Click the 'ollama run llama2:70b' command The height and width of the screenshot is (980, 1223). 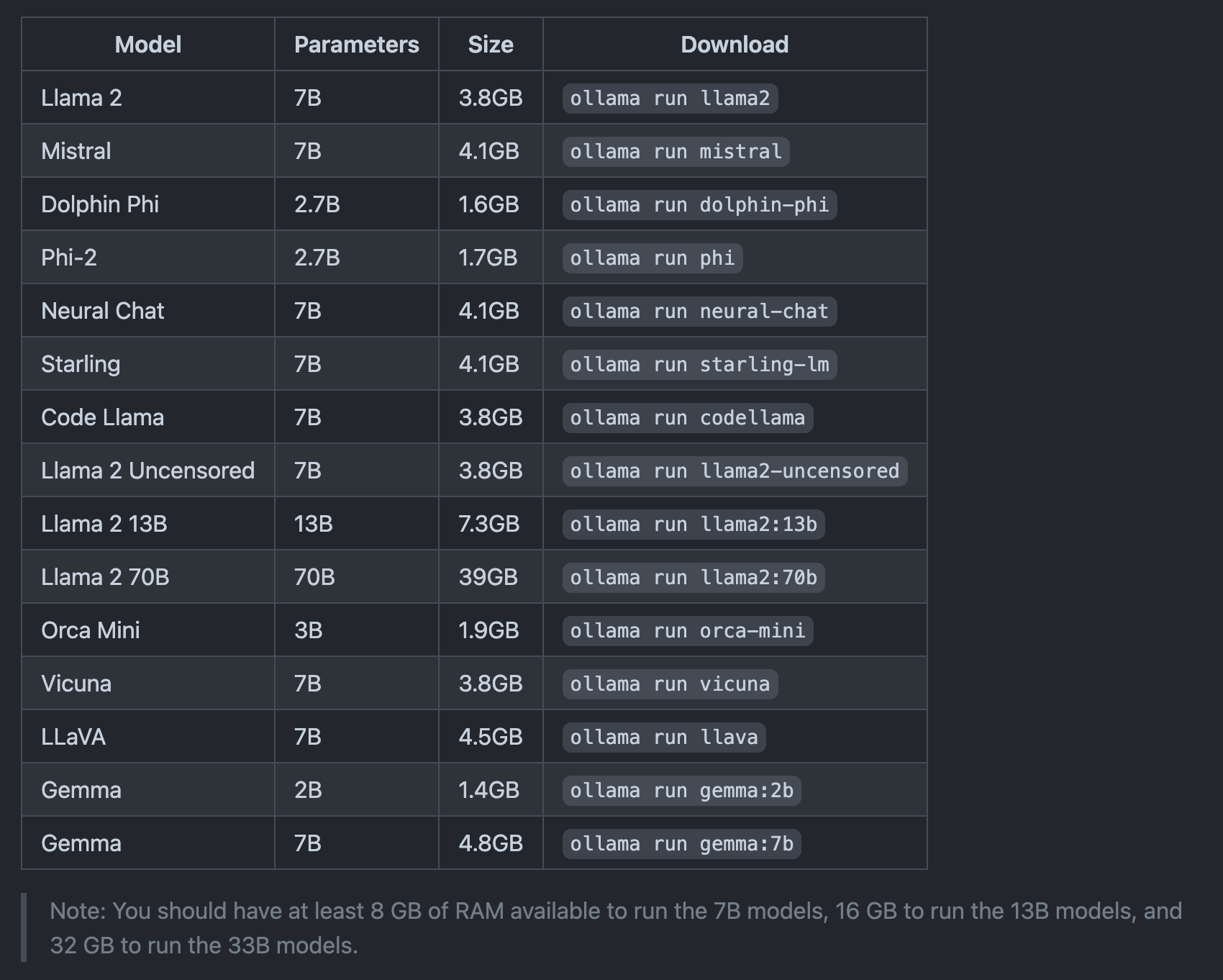click(694, 577)
